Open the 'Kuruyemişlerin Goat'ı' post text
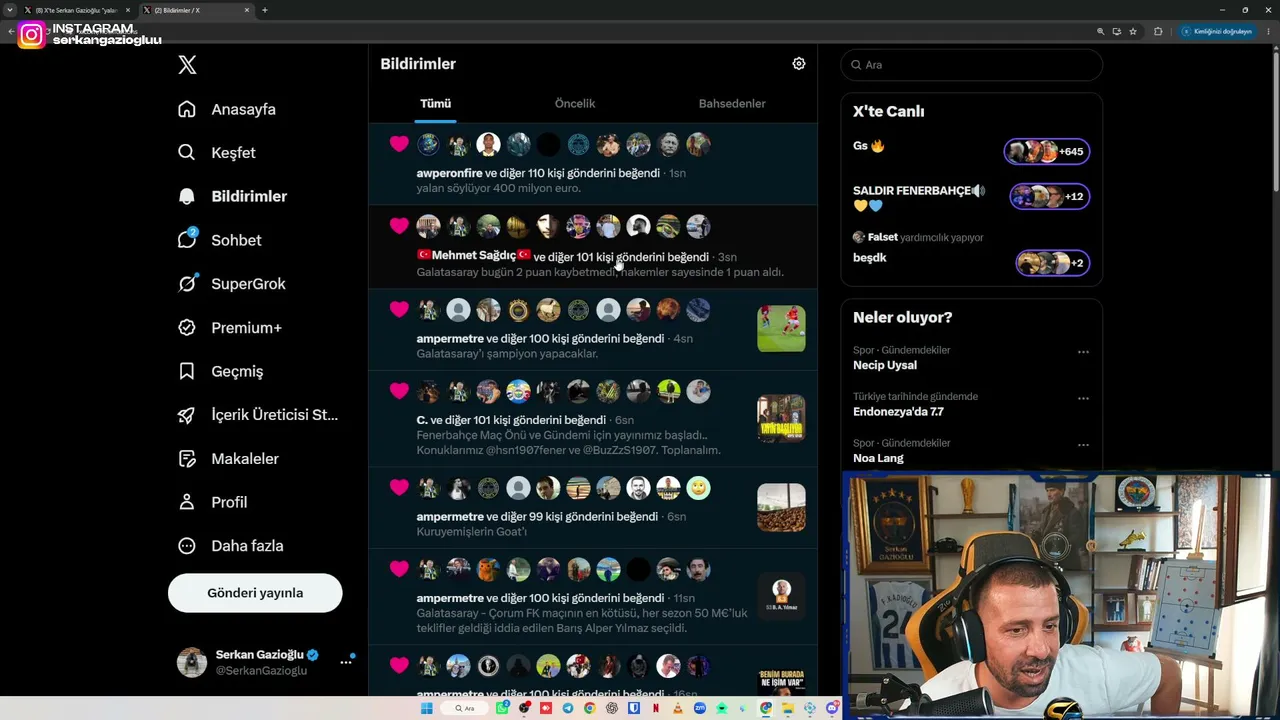The height and width of the screenshot is (720, 1280). (x=471, y=532)
